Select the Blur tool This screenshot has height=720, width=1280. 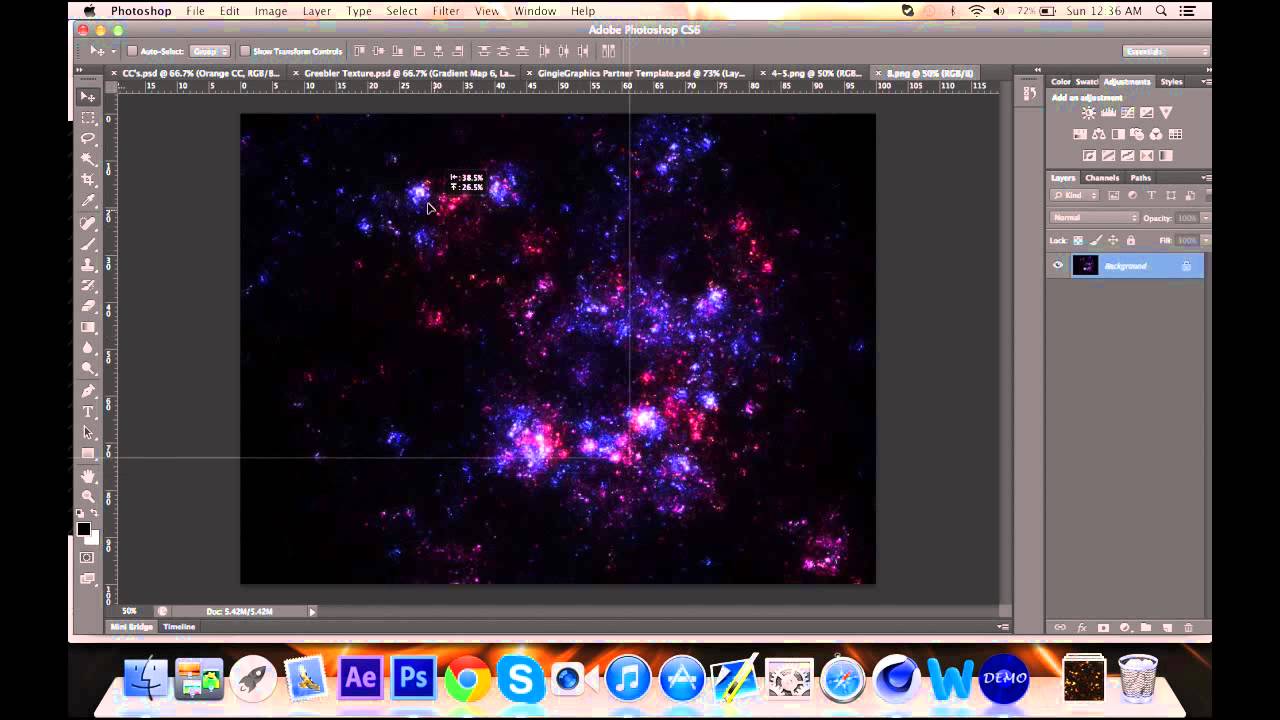point(88,349)
